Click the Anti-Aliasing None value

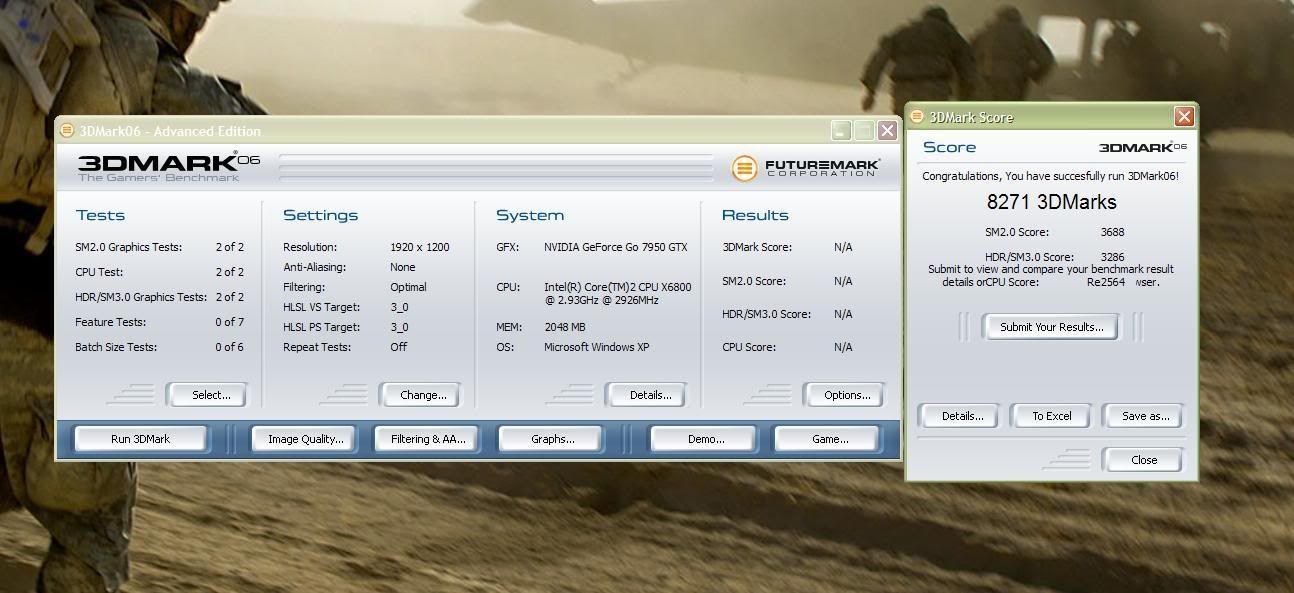pyautogui.click(x=403, y=267)
